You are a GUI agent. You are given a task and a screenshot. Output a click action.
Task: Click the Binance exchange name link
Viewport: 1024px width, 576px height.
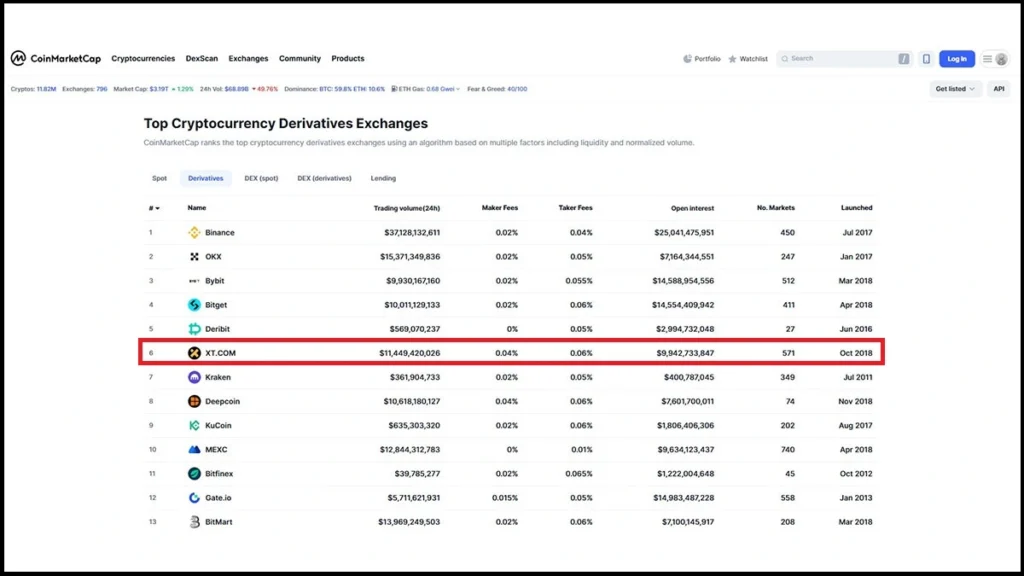tap(219, 232)
